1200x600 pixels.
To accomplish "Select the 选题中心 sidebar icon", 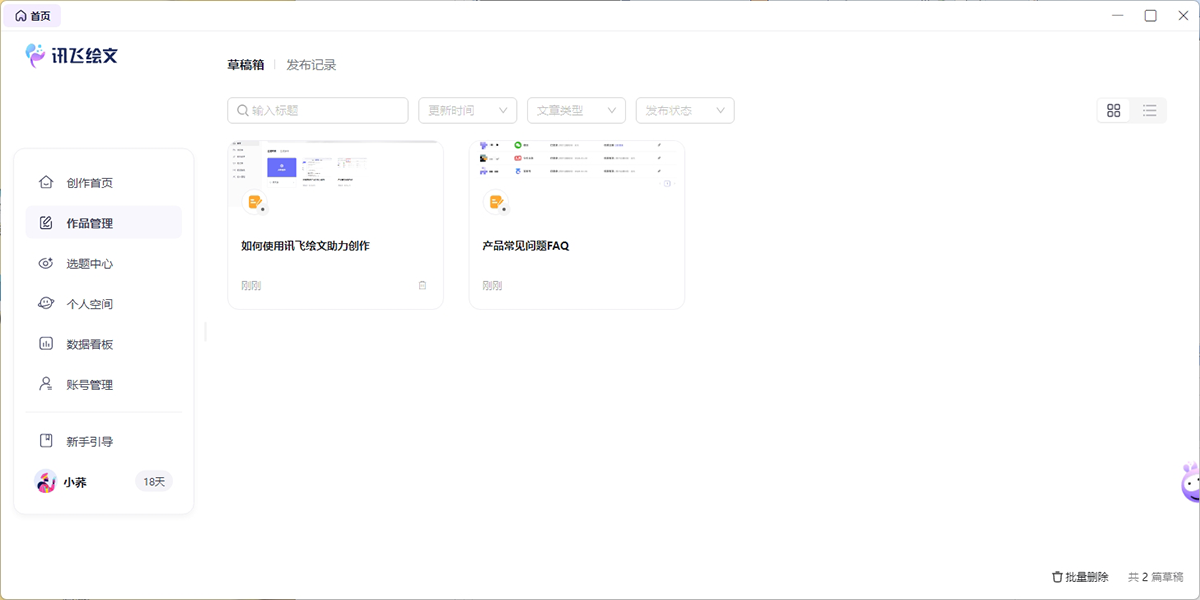I will pos(46,264).
